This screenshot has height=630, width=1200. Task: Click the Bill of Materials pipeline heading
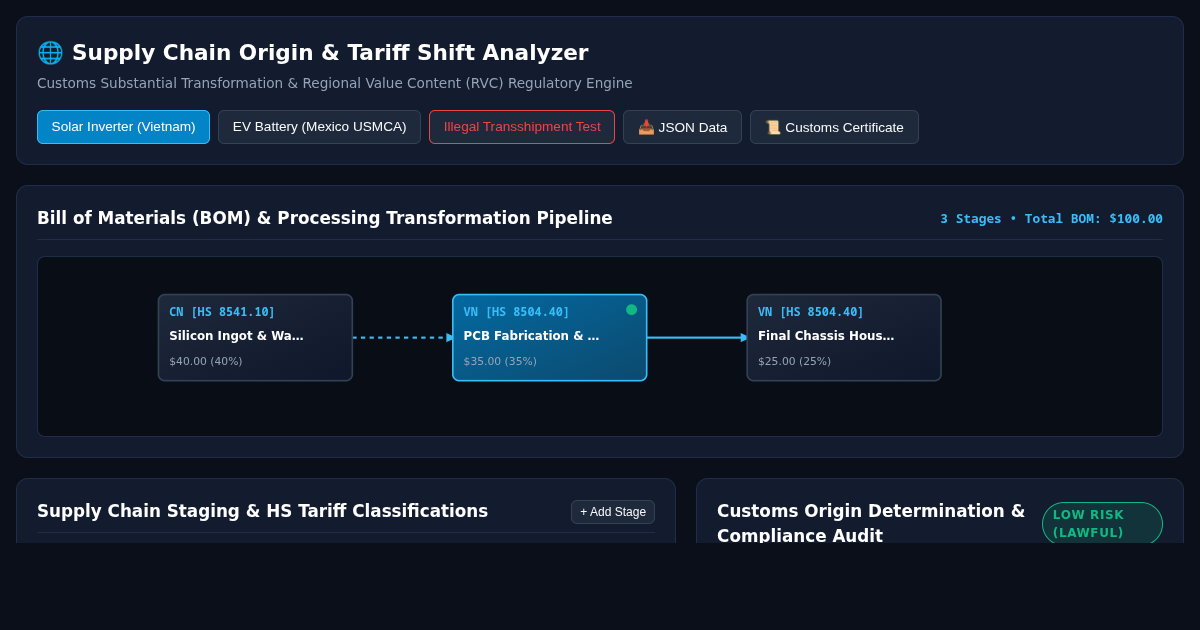click(325, 218)
